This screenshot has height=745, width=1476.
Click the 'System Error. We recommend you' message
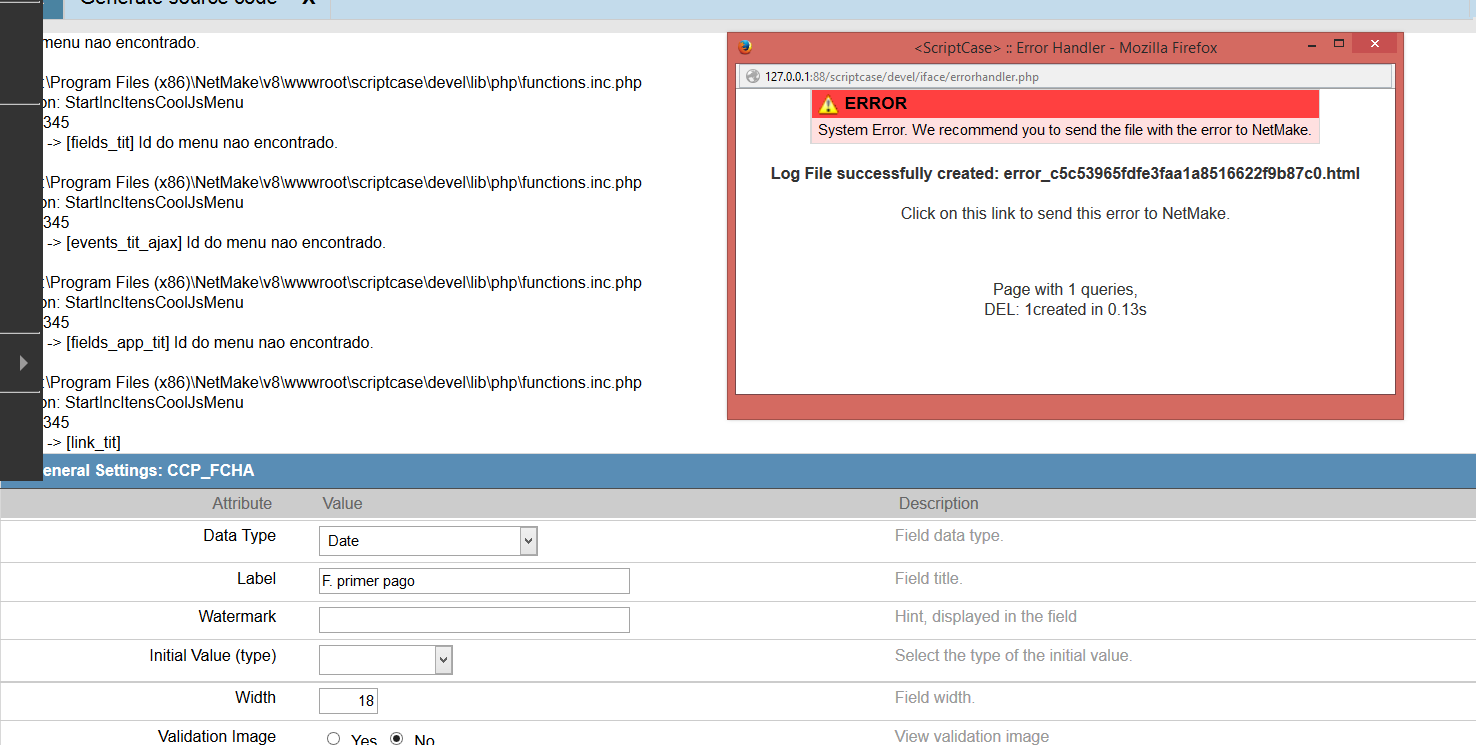[x=1065, y=130]
